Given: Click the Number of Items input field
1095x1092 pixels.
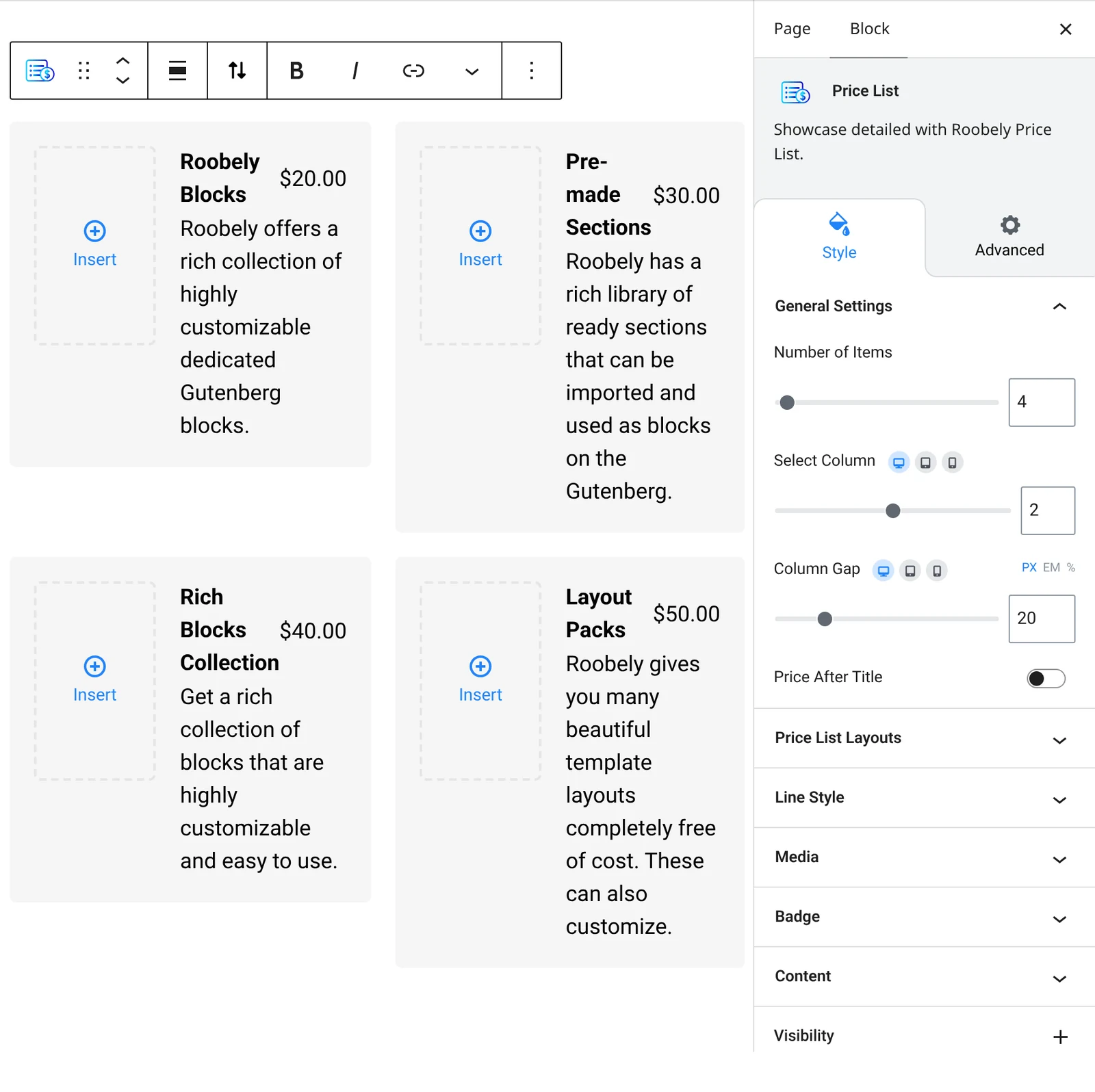Looking at the screenshot, I should [1042, 402].
